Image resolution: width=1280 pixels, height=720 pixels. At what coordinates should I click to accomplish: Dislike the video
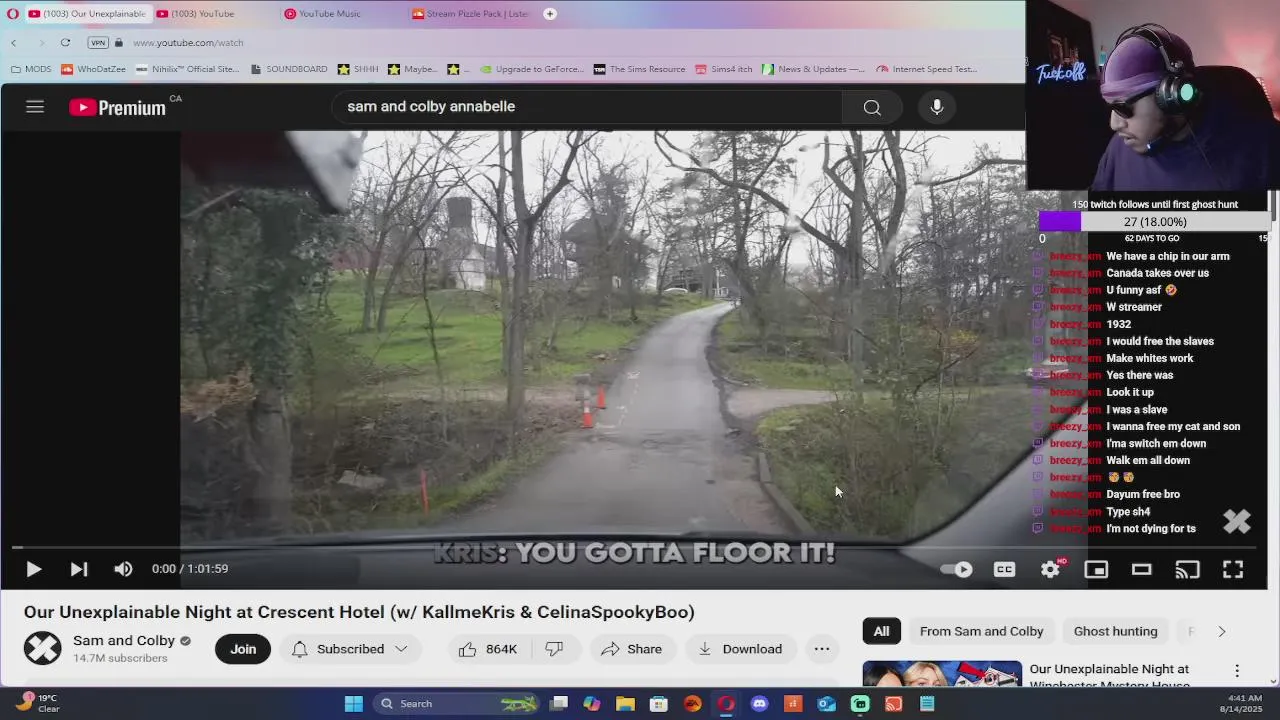coord(555,649)
